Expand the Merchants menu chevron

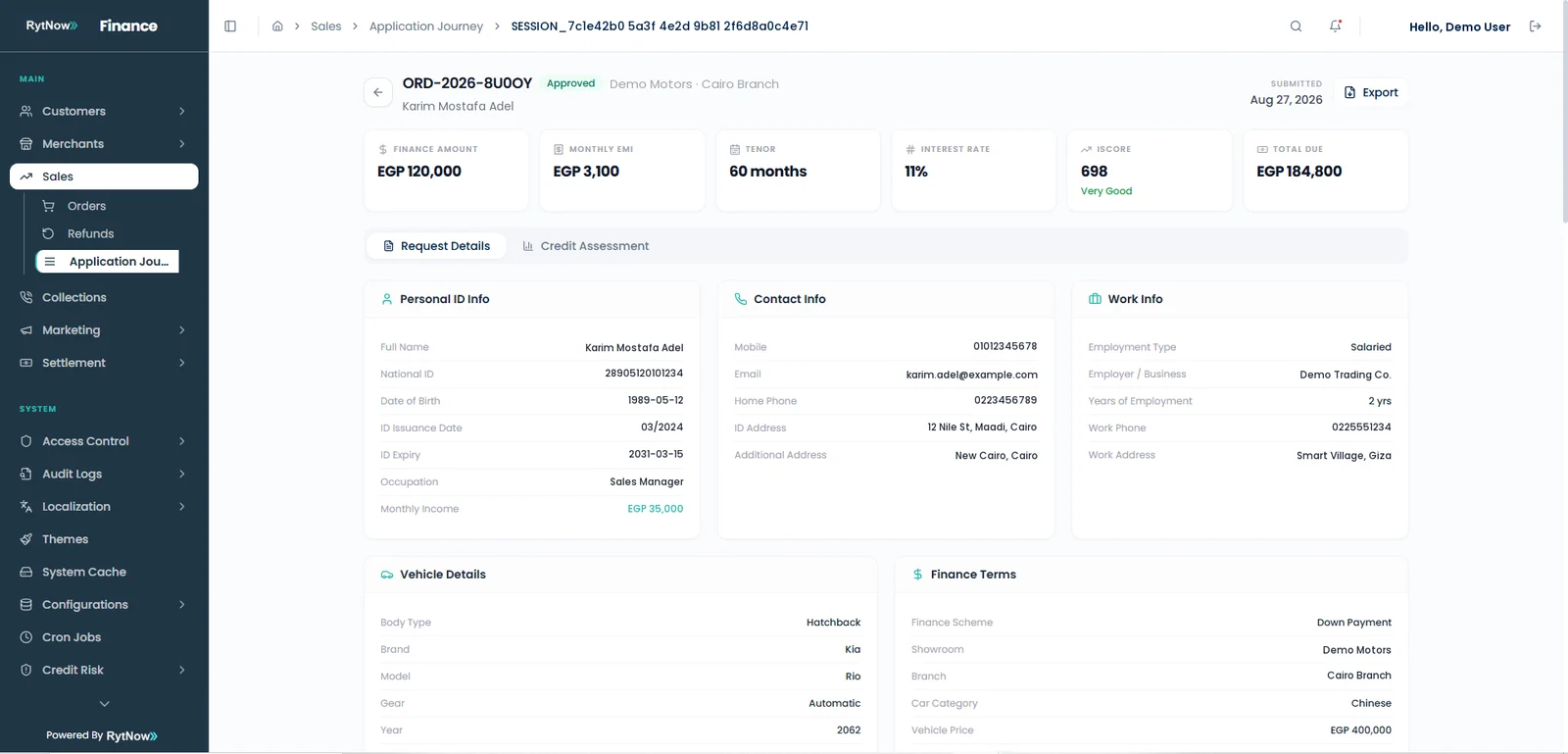182,144
